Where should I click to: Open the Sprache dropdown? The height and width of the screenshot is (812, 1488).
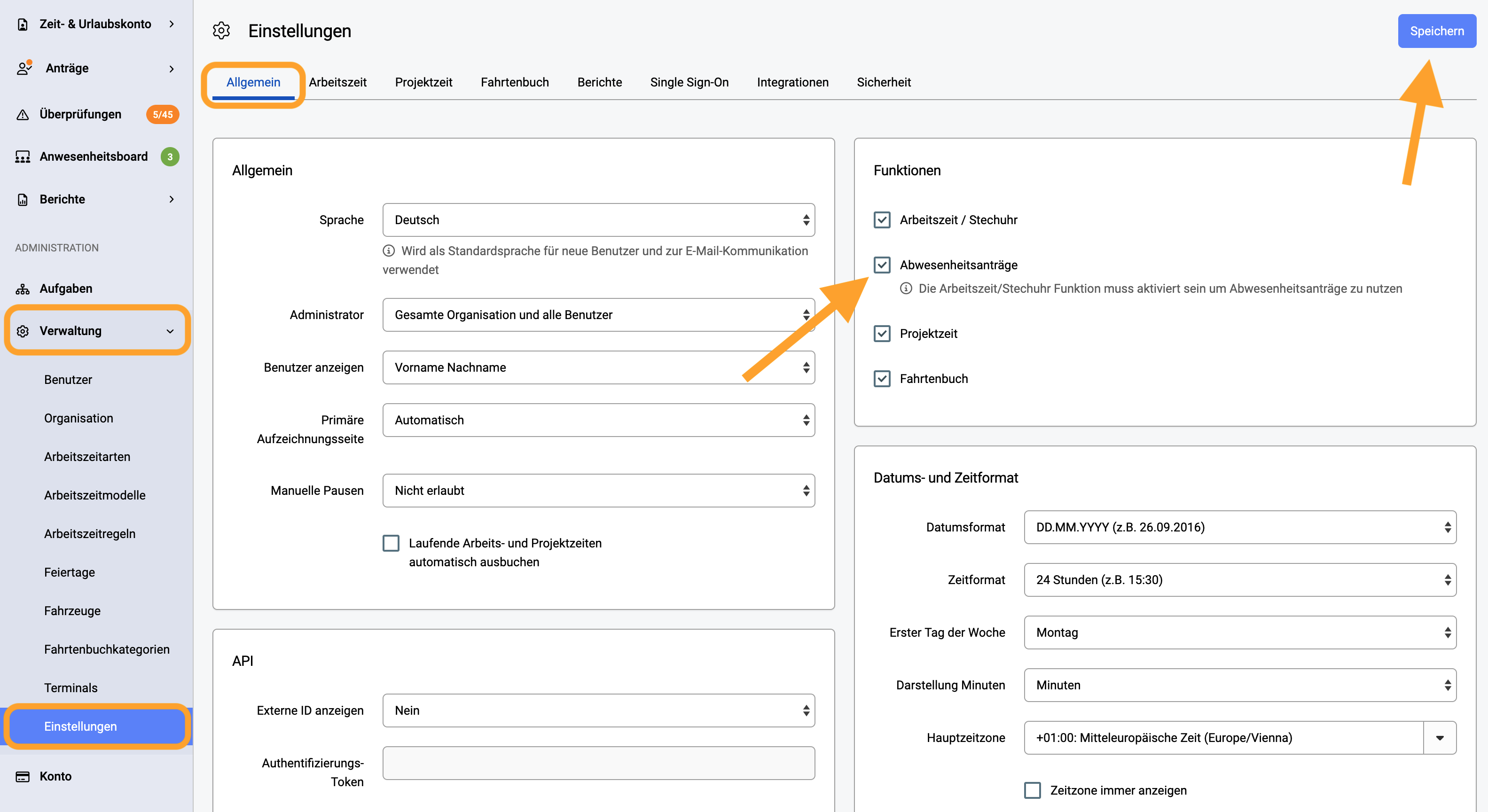click(598, 220)
